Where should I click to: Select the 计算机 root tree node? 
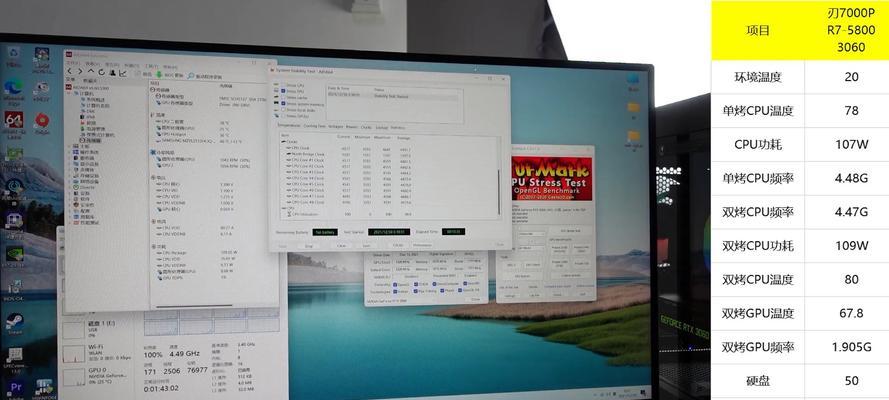pyautogui.click(x=84, y=93)
